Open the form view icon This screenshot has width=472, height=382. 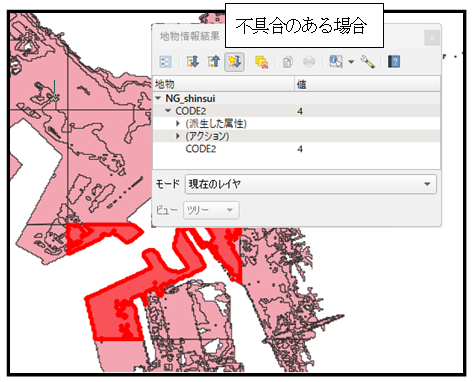pos(166,62)
